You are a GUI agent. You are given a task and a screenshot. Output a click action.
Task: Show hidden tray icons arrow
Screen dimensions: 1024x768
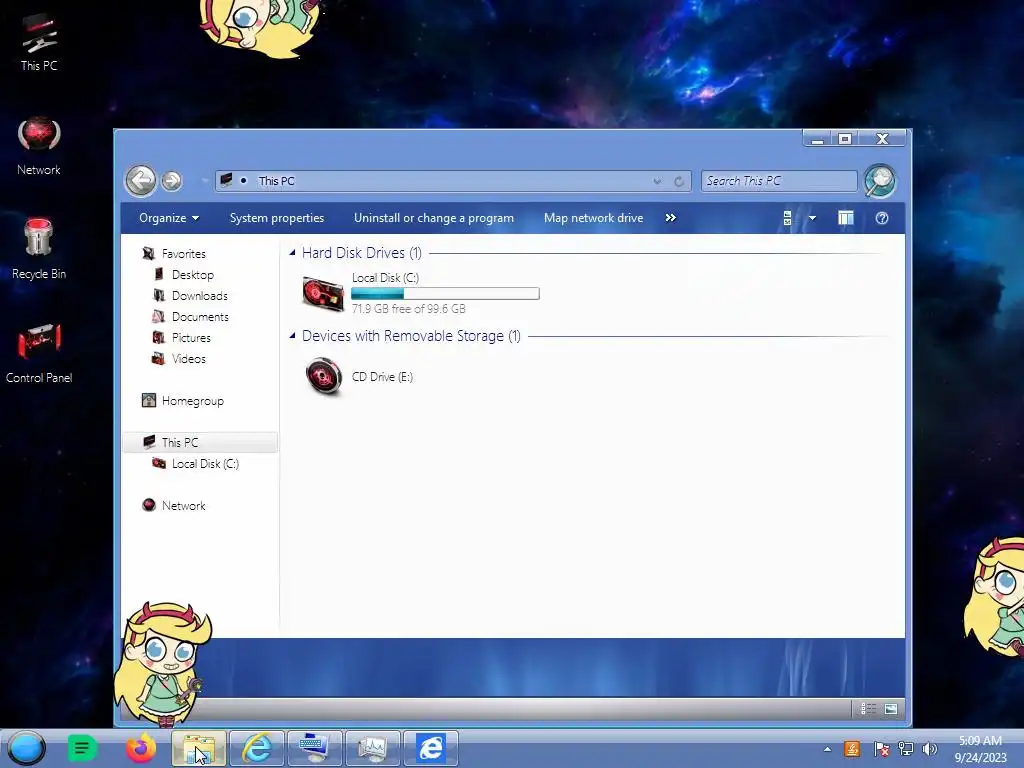tap(827, 749)
